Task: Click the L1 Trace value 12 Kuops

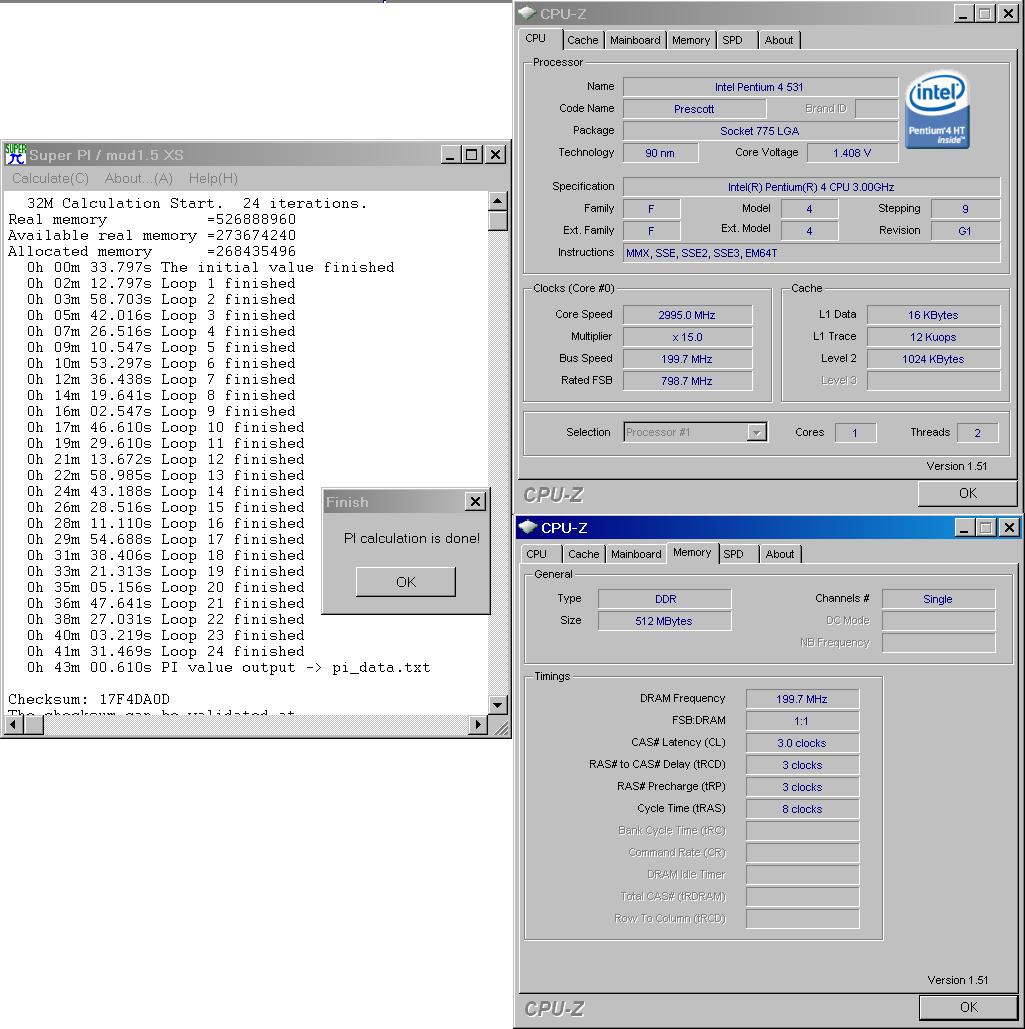Action: pyautogui.click(x=933, y=337)
